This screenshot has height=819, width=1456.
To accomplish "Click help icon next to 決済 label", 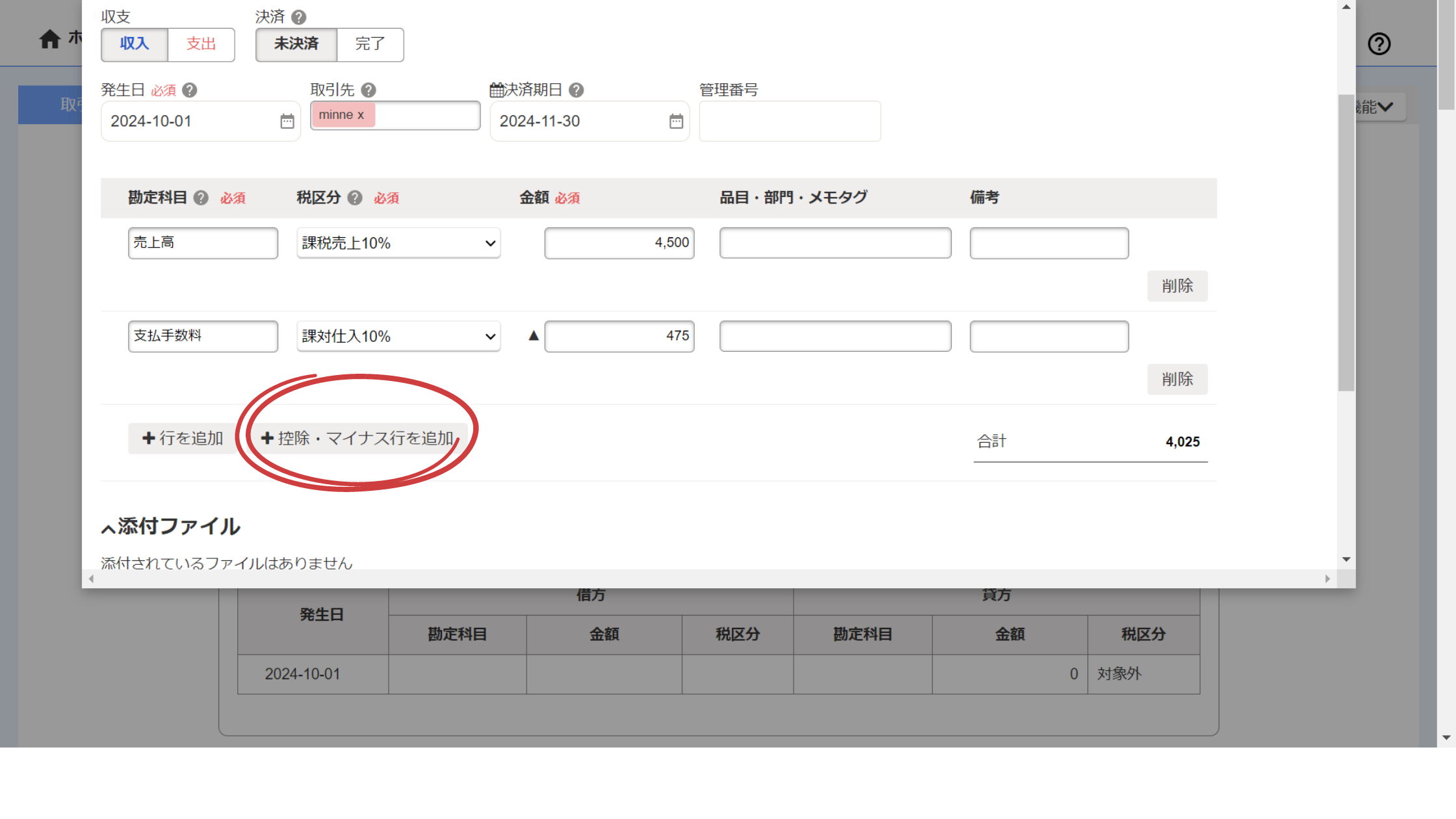I will coord(299,17).
